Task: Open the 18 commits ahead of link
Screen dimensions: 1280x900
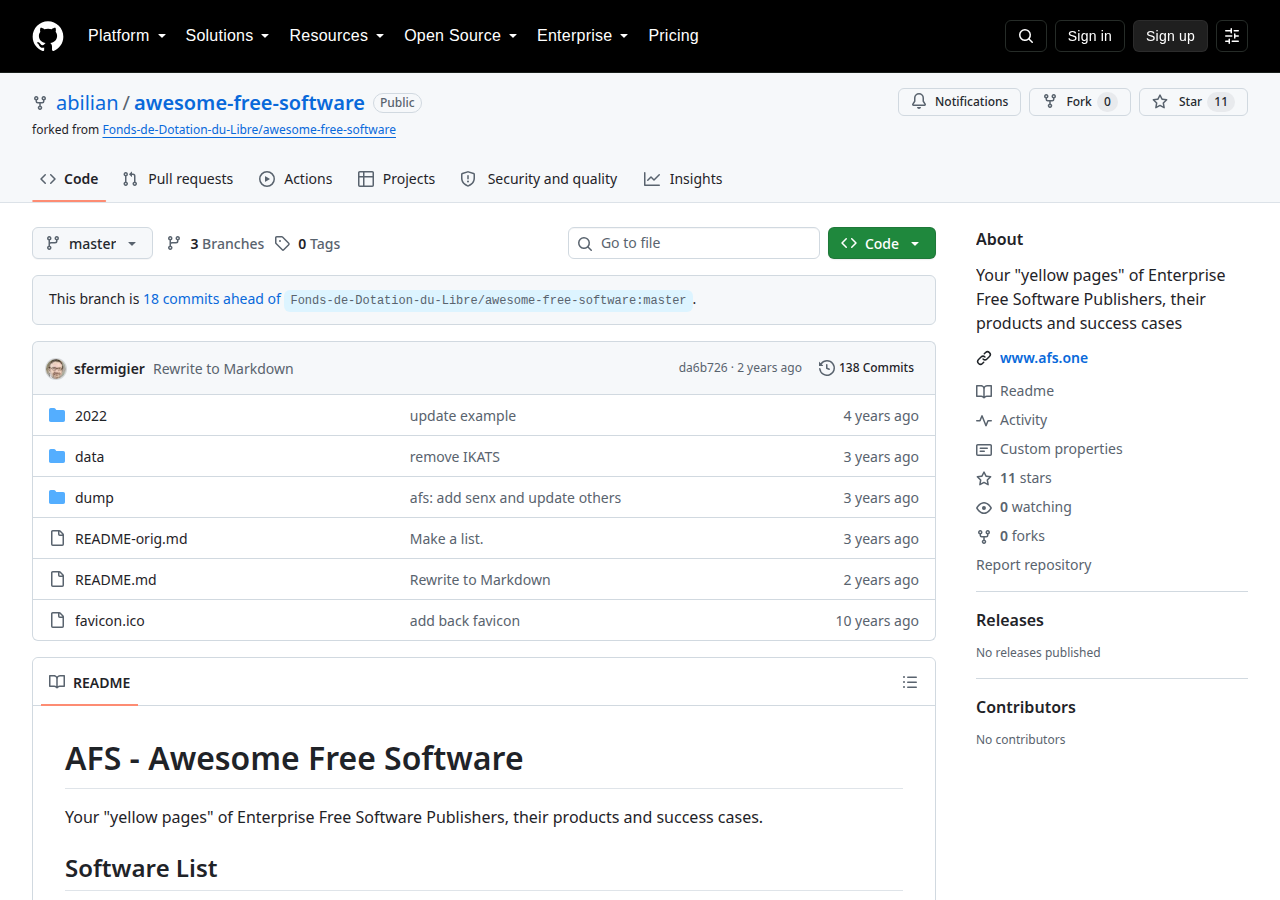Action: point(212,299)
